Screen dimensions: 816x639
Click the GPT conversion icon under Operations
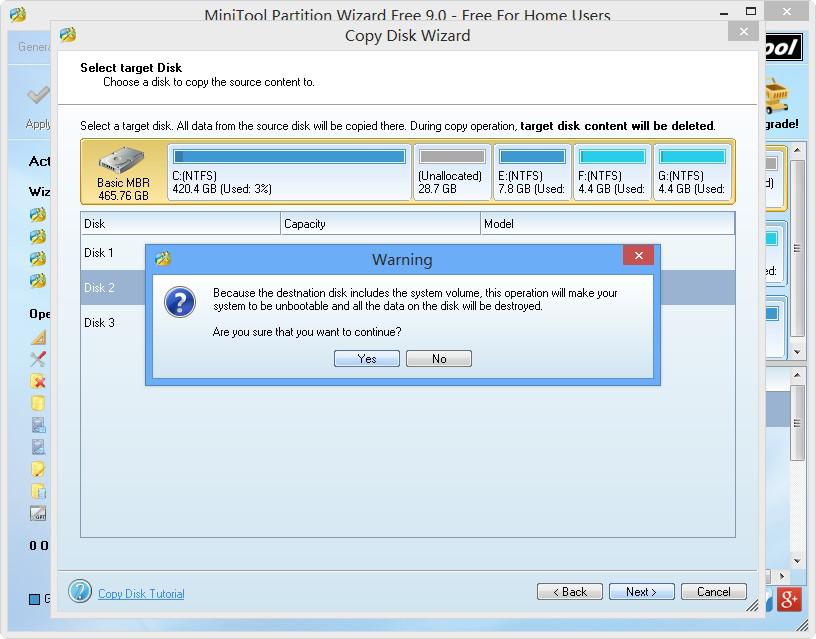pos(38,513)
